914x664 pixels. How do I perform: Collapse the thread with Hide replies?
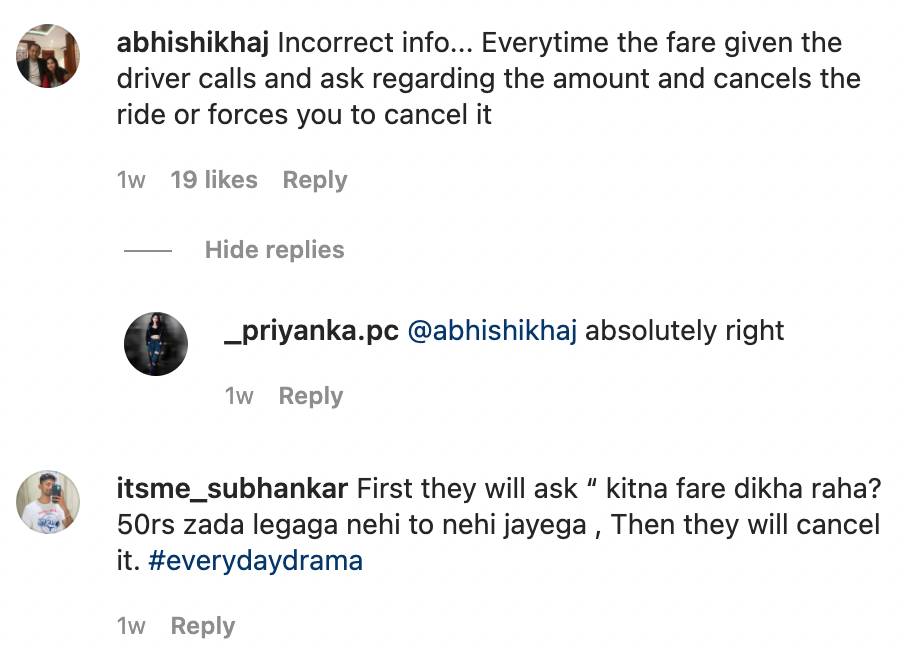pos(274,250)
